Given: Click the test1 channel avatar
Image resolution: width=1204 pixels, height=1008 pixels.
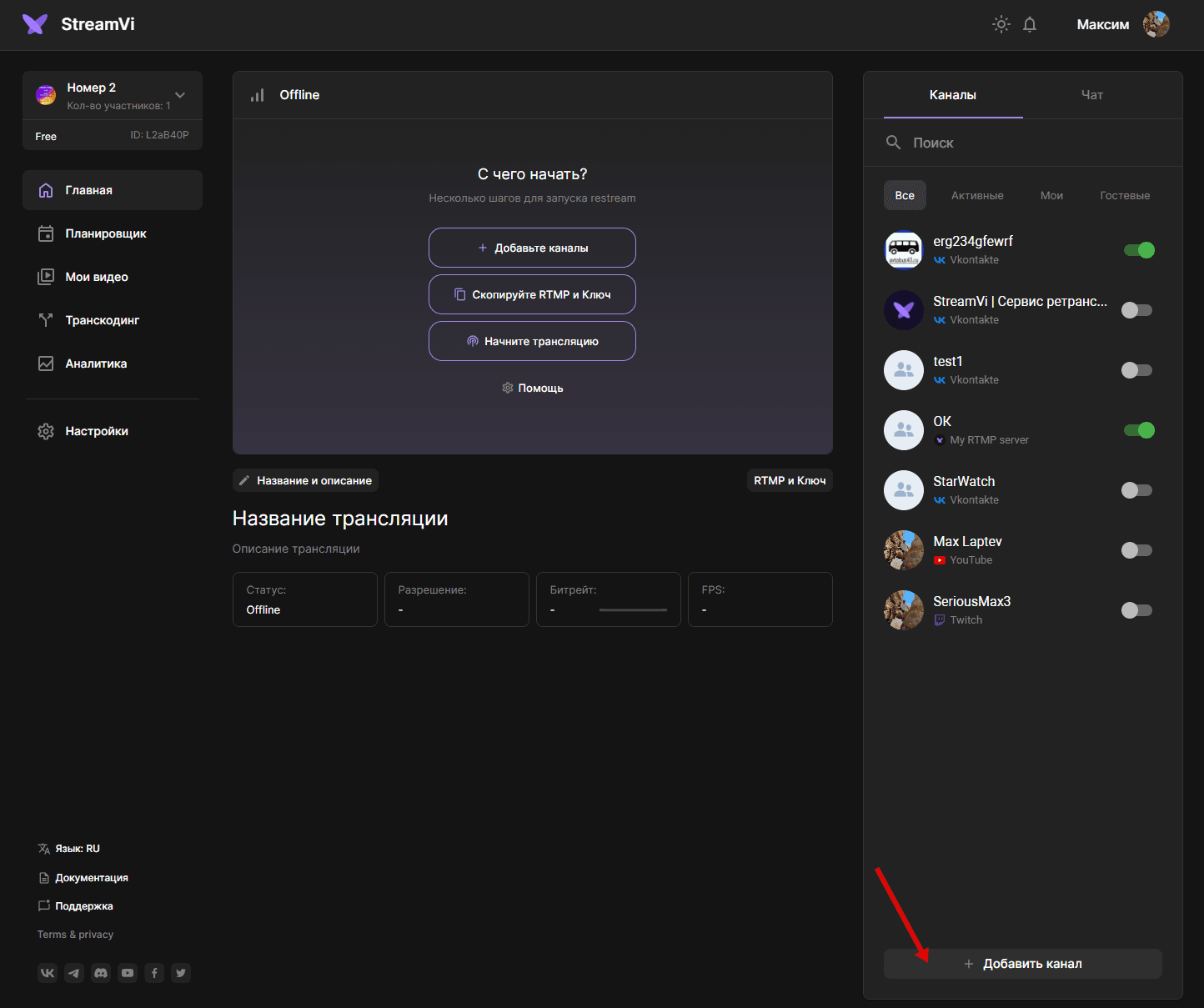Looking at the screenshot, I should click(904, 370).
